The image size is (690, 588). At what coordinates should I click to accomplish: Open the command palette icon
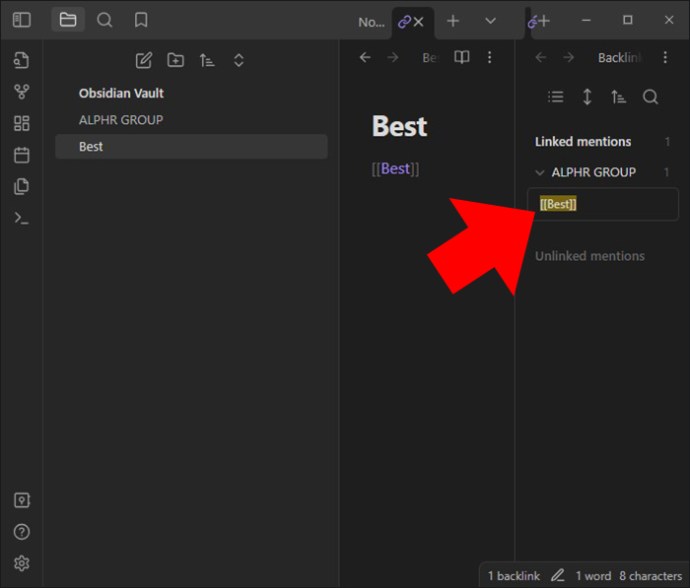(x=22, y=218)
